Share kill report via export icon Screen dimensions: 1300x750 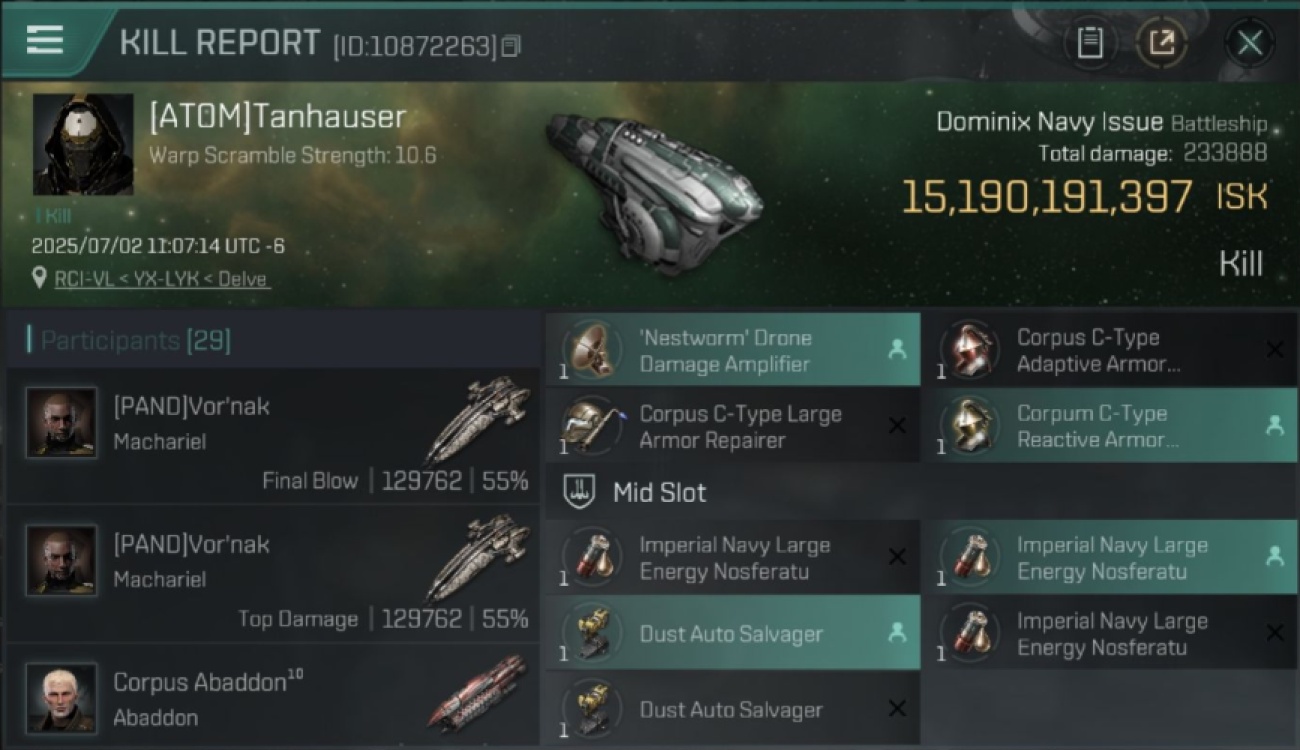tap(1162, 43)
